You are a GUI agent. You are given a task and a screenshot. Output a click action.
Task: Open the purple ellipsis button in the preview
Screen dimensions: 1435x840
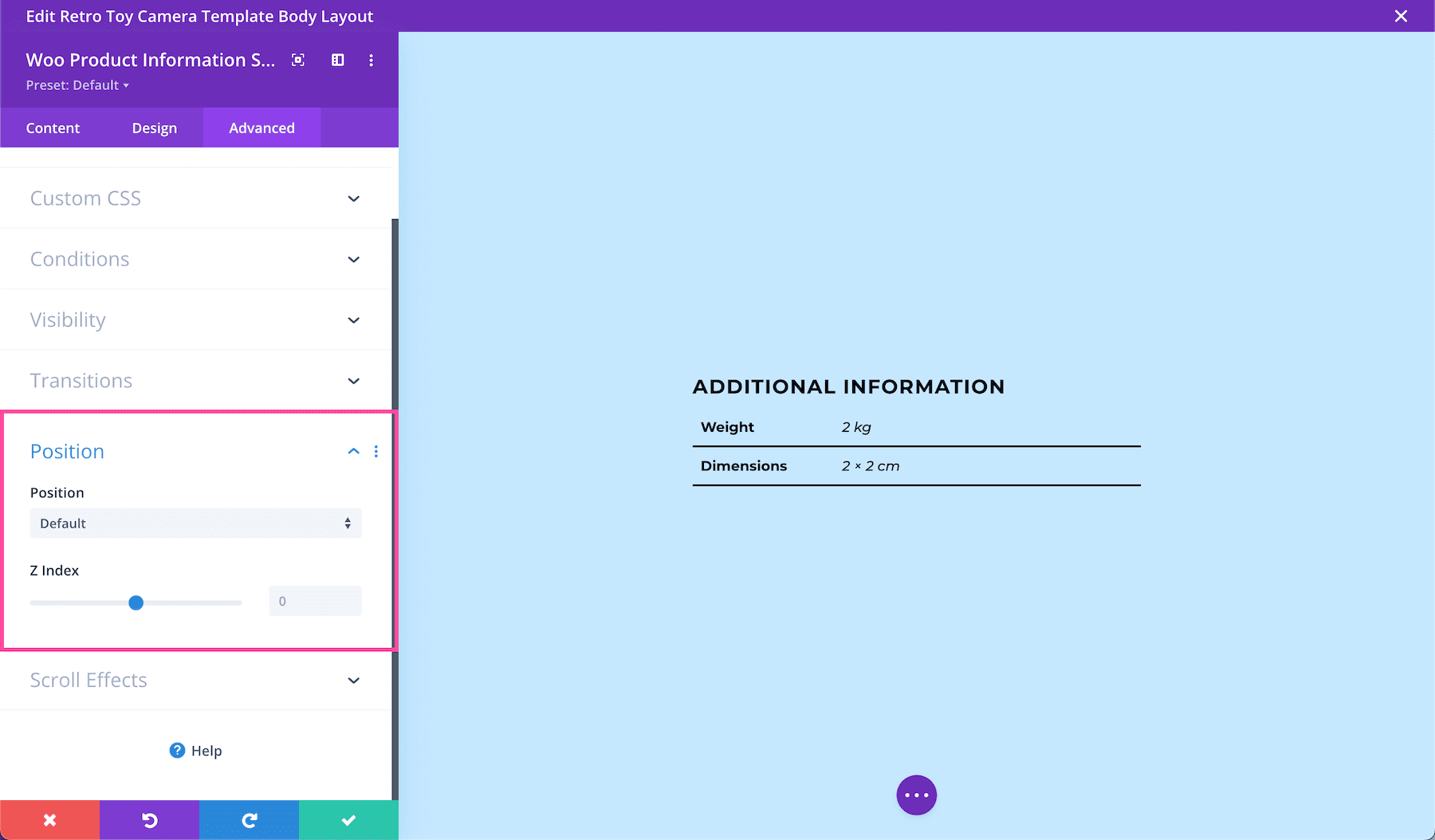[916, 795]
